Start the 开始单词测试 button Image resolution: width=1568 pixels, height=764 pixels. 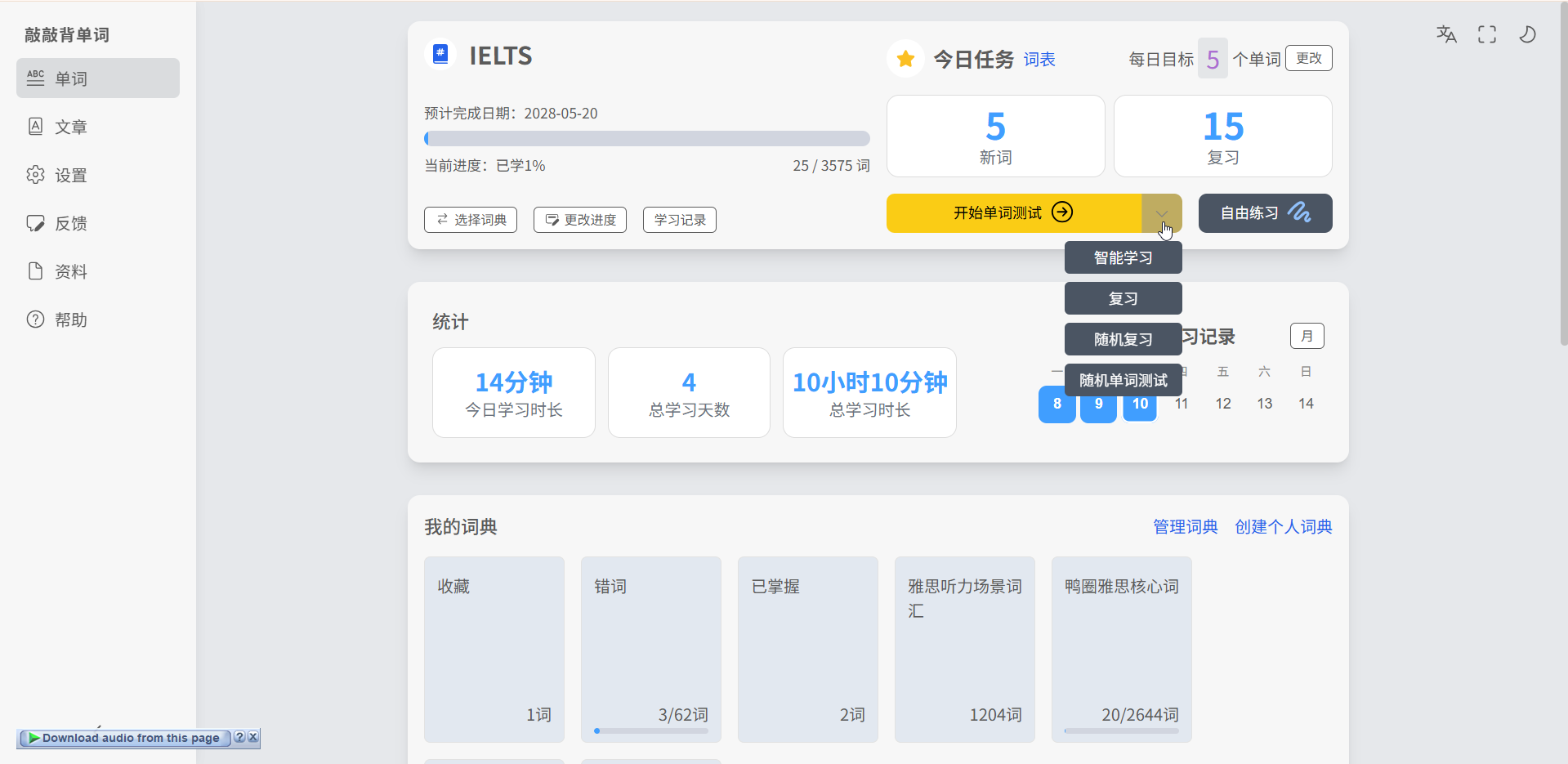pyautogui.click(x=1013, y=213)
